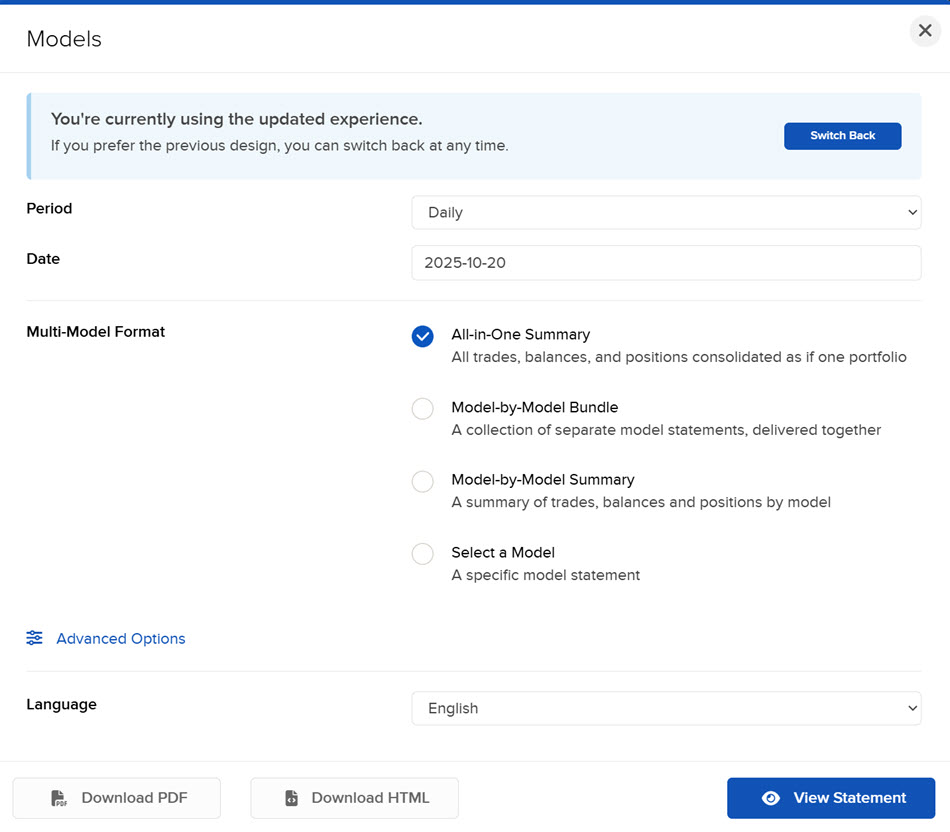Screen dimensions: 950x832
Task: Click the HTML code file icon
Action: 291,798
